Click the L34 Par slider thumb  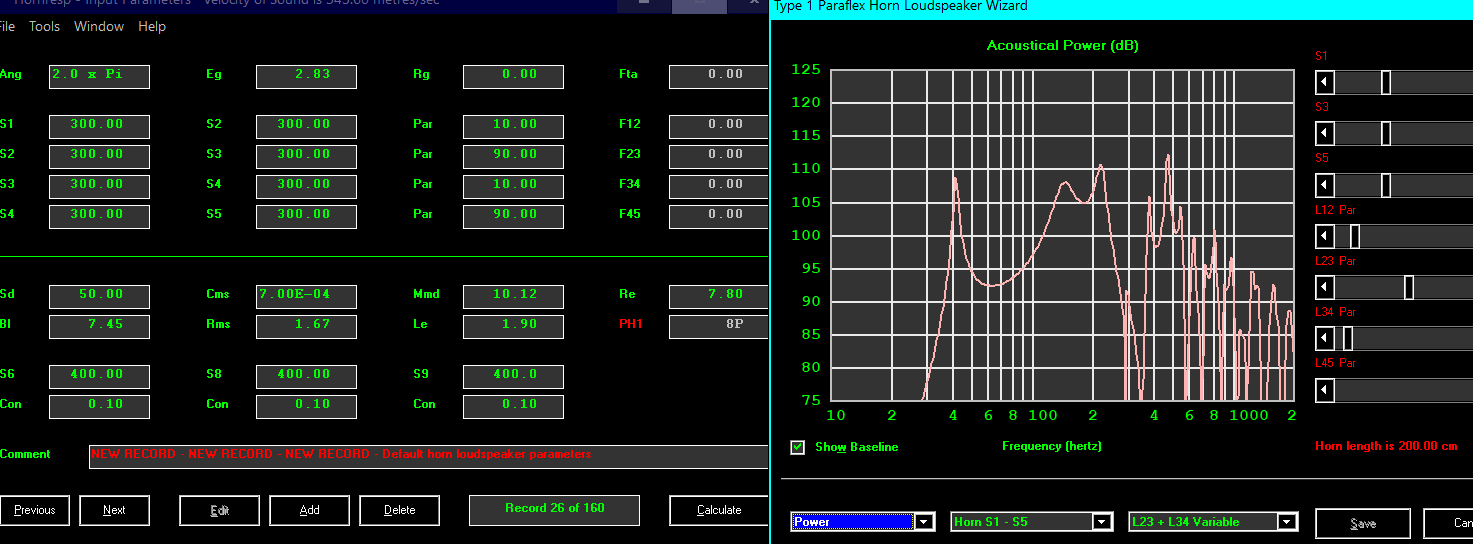click(1348, 339)
